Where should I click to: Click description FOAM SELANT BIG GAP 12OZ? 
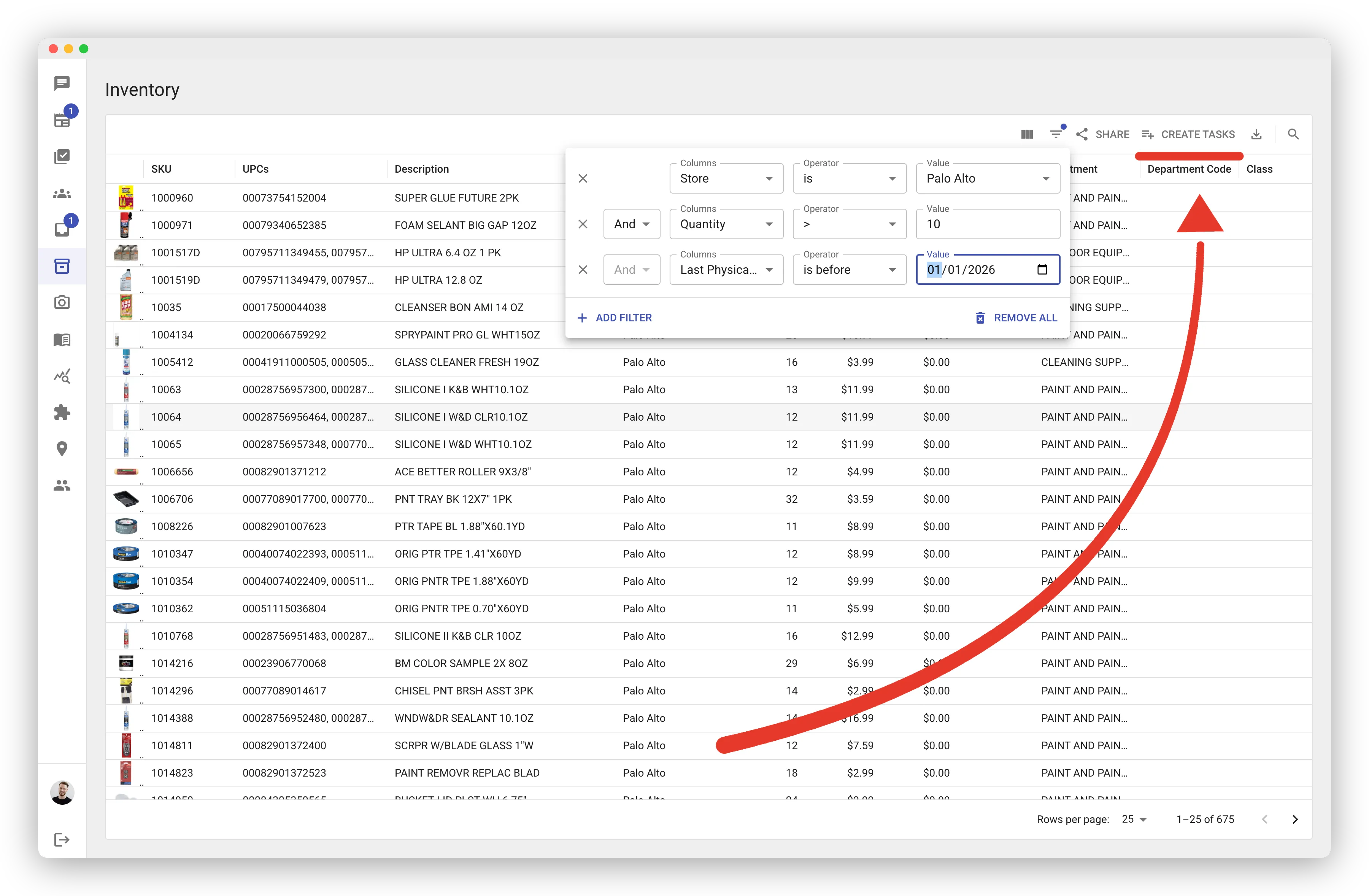pos(465,226)
